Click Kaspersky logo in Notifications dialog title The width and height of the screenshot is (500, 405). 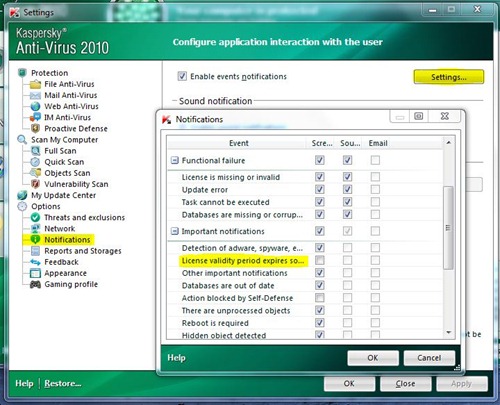[166, 119]
